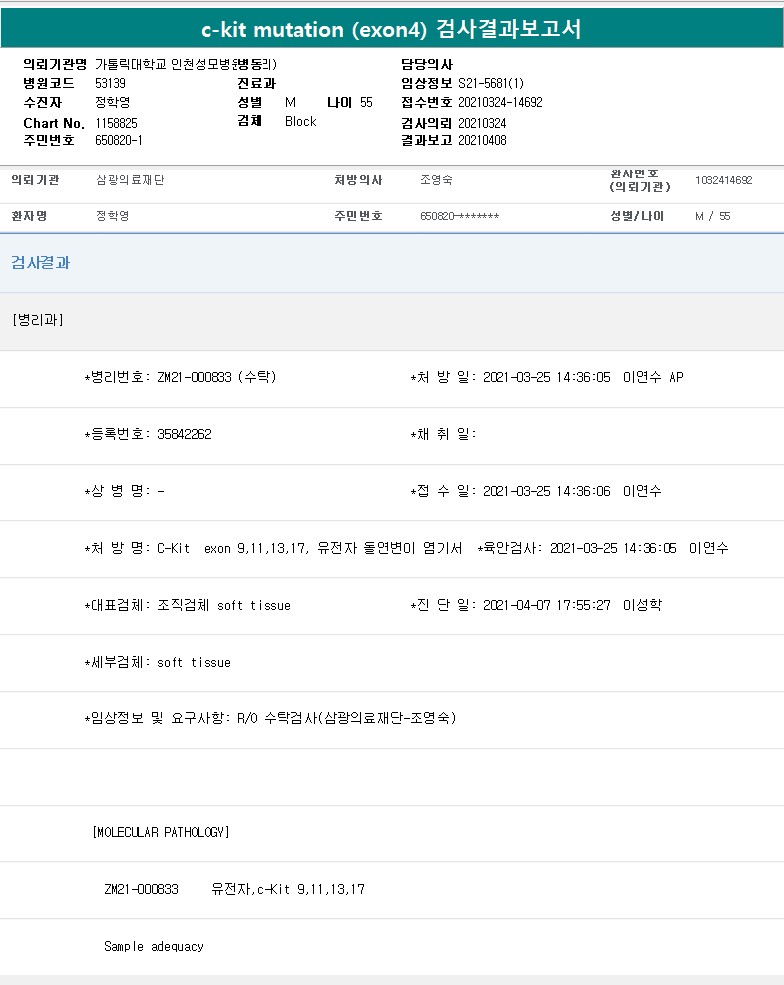Select the 접수번호 value 20210324-14692
This screenshot has width=784, height=985.
click(500, 102)
